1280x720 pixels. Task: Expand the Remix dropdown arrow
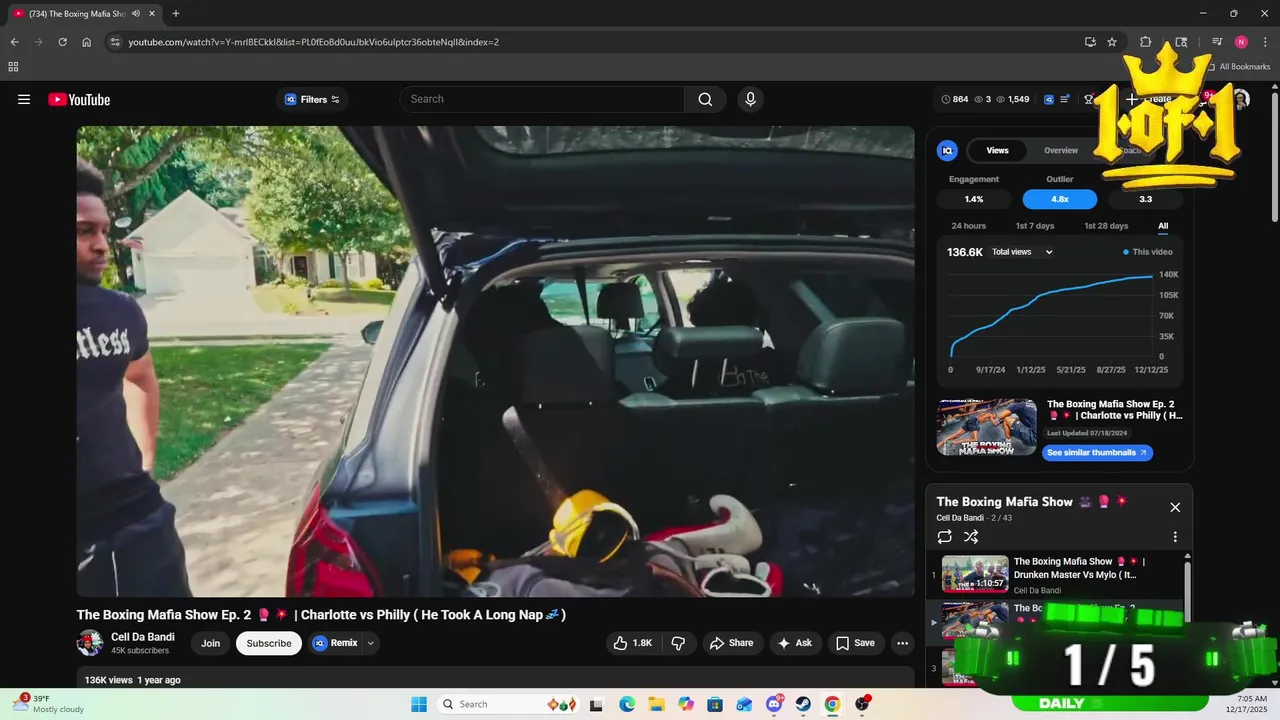(371, 643)
